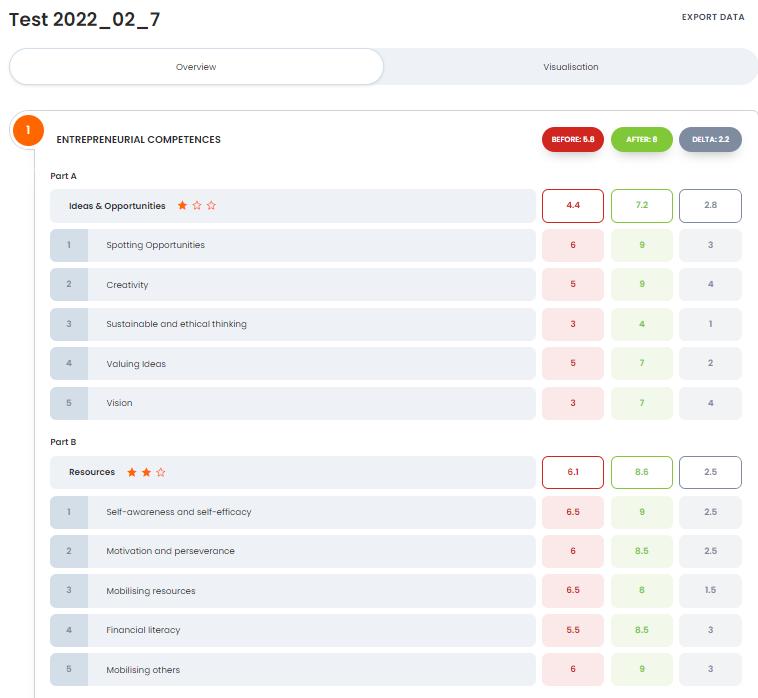Select the Resources header row

click(x=292, y=472)
